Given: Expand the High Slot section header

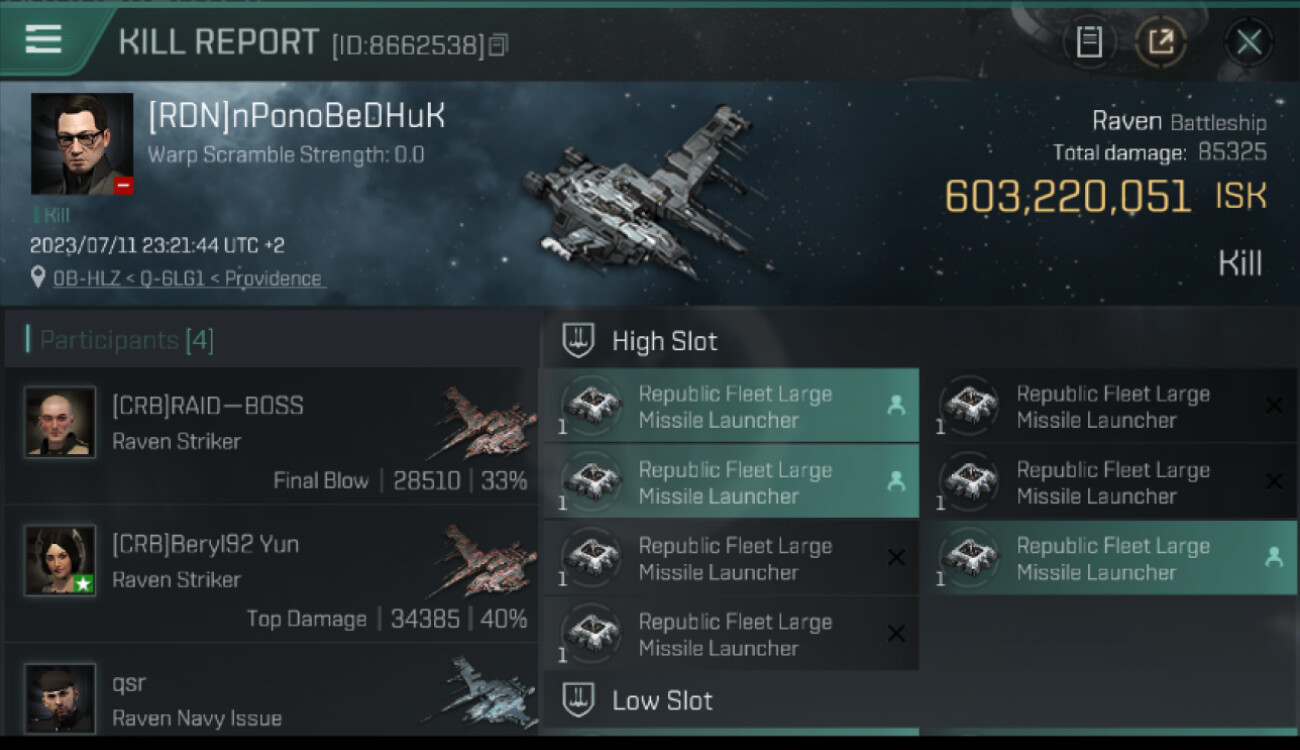Looking at the screenshot, I should [x=919, y=341].
